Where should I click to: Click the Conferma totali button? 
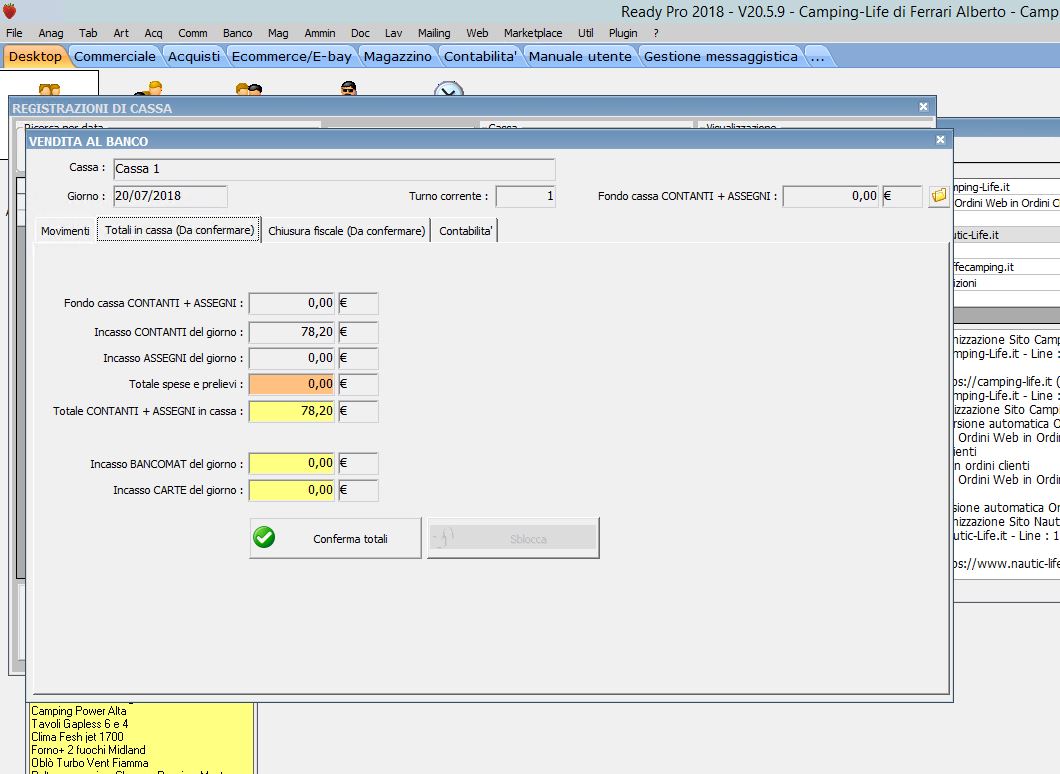click(x=336, y=538)
